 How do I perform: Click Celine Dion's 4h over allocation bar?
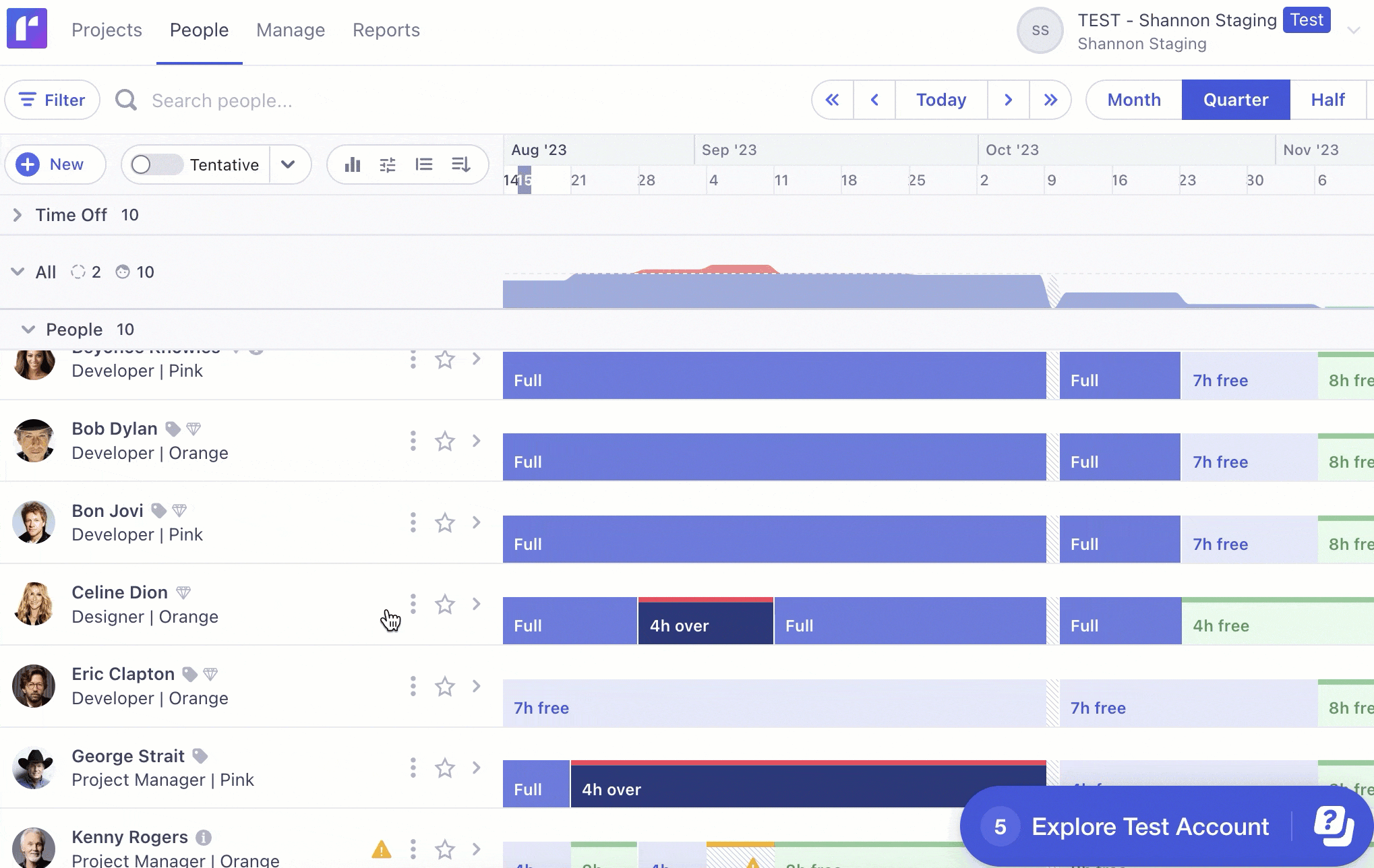pyautogui.click(x=705, y=623)
